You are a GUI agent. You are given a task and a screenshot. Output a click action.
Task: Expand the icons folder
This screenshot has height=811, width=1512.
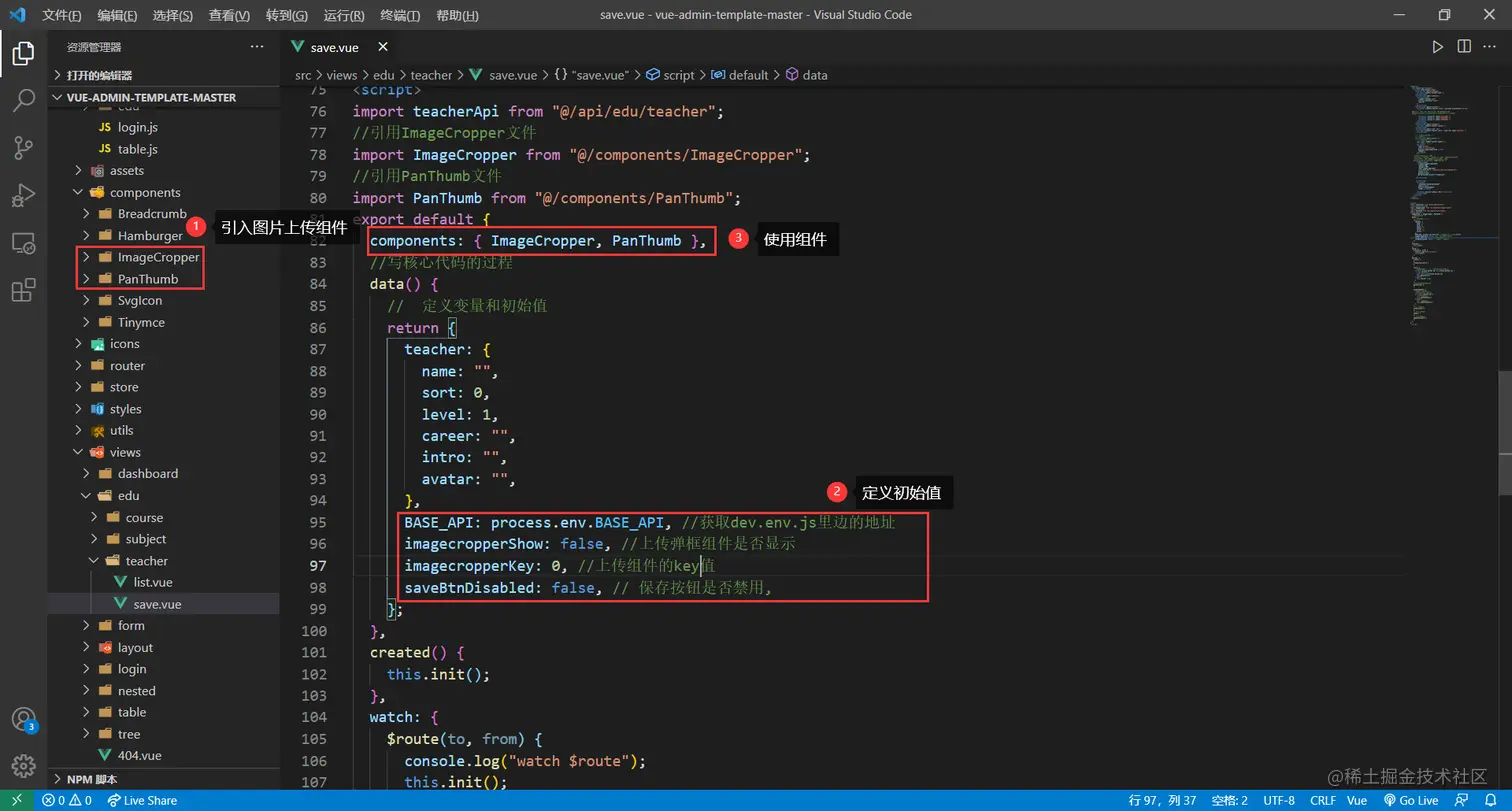163,344
